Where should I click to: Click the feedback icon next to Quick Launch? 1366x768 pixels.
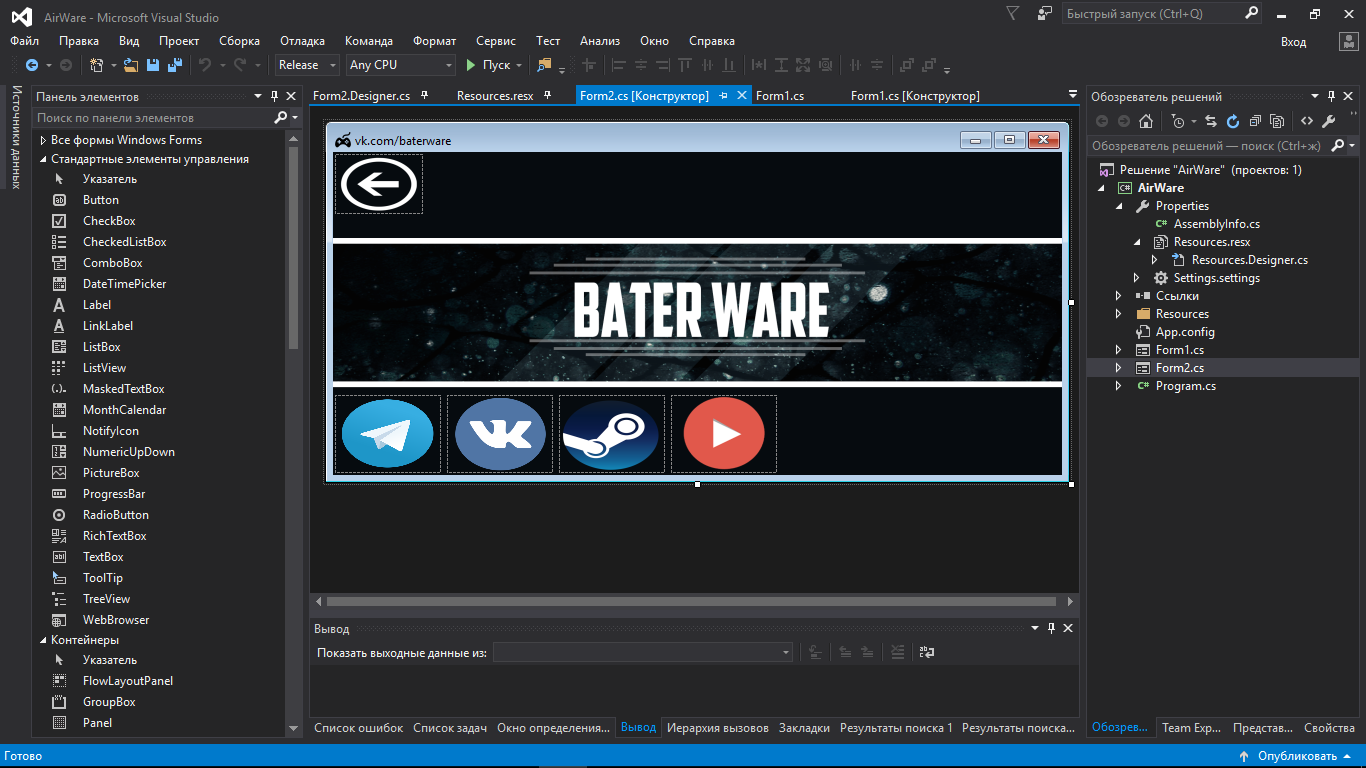[x=1045, y=14]
